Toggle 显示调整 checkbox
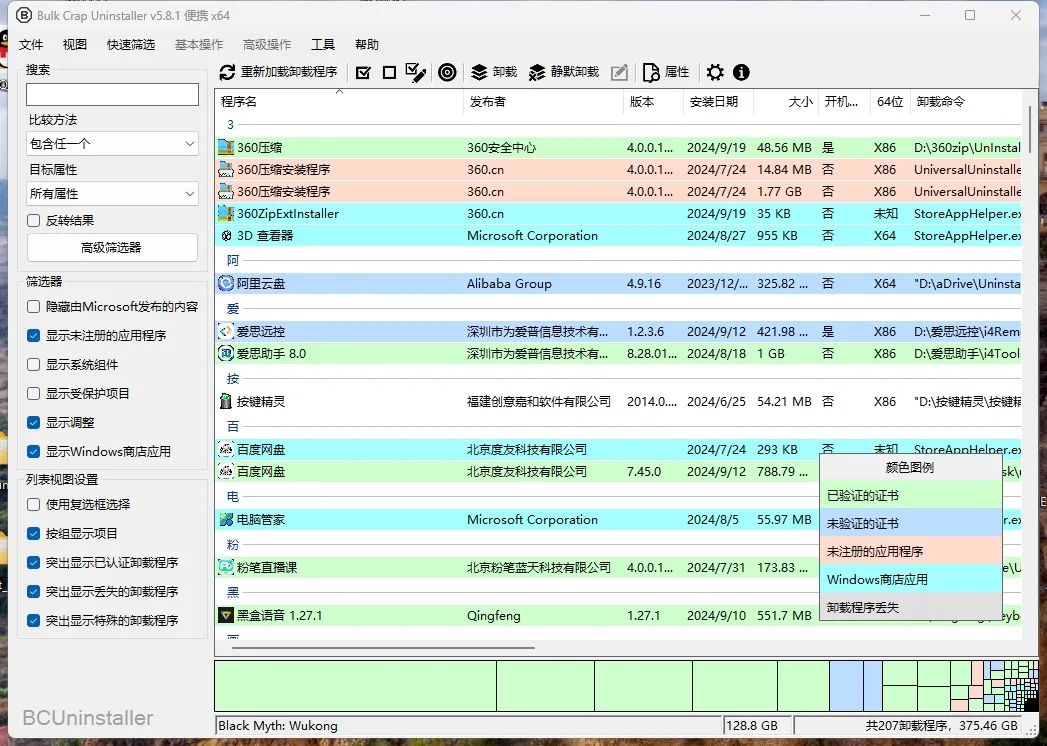This screenshot has height=746, width=1047. tap(33, 423)
